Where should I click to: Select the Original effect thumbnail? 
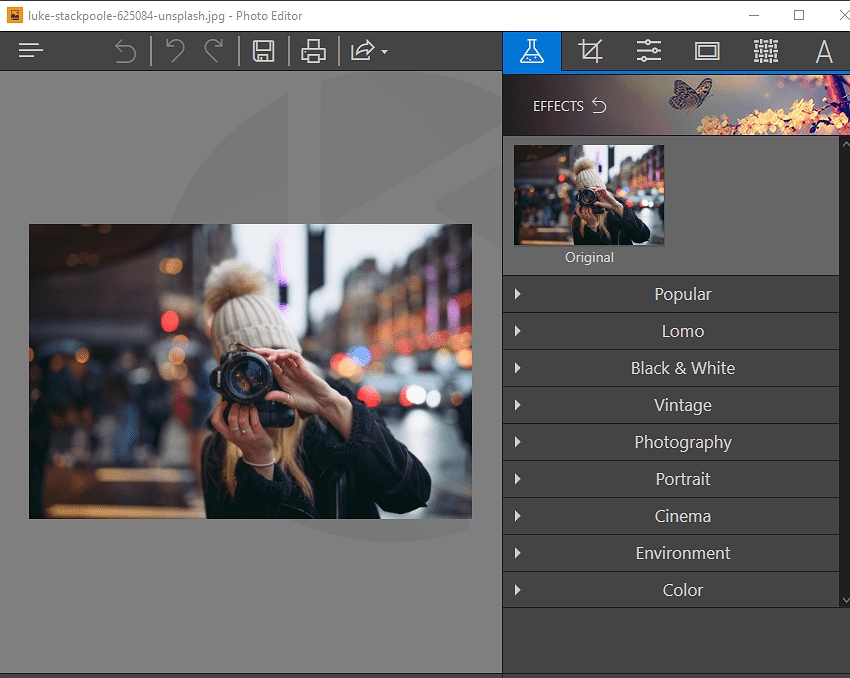point(589,195)
